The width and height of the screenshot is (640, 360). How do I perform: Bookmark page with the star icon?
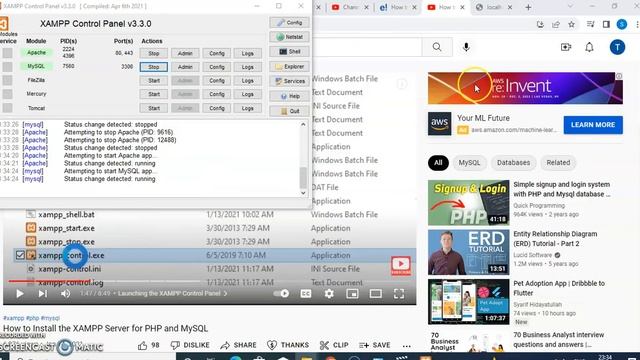pyautogui.click(x=571, y=24)
